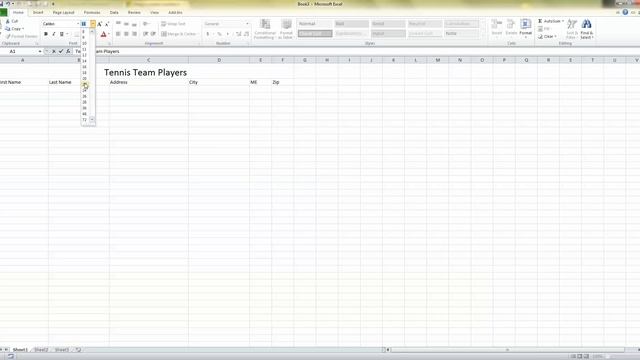Apply comma style number format
640x360 pixels.
point(227,34)
